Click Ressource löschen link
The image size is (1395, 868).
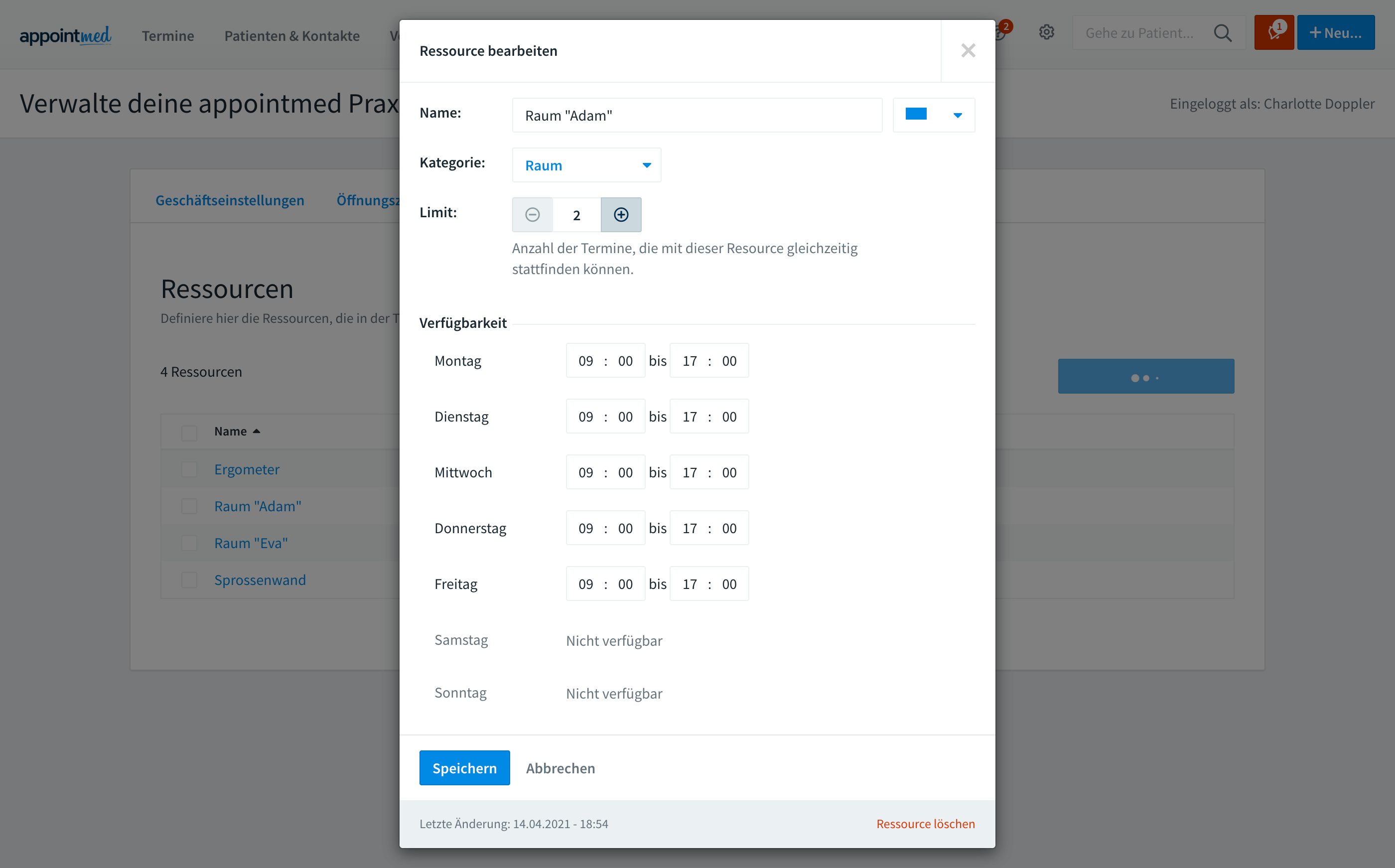click(x=925, y=824)
